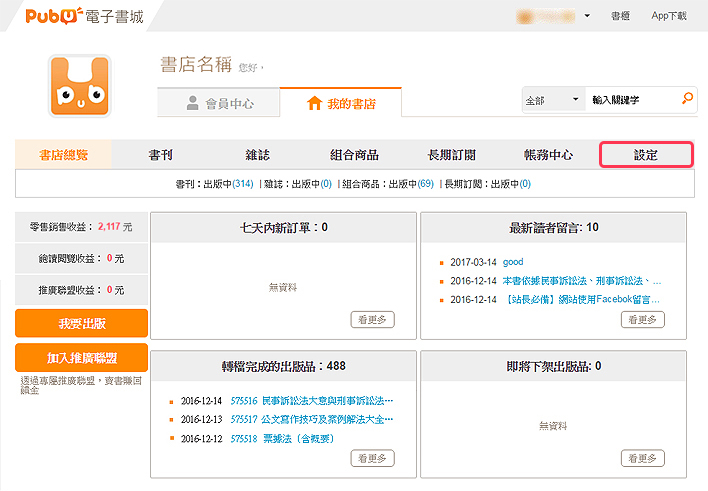
Task: Click the home icon in 我的書店 tab
Action: (314, 103)
